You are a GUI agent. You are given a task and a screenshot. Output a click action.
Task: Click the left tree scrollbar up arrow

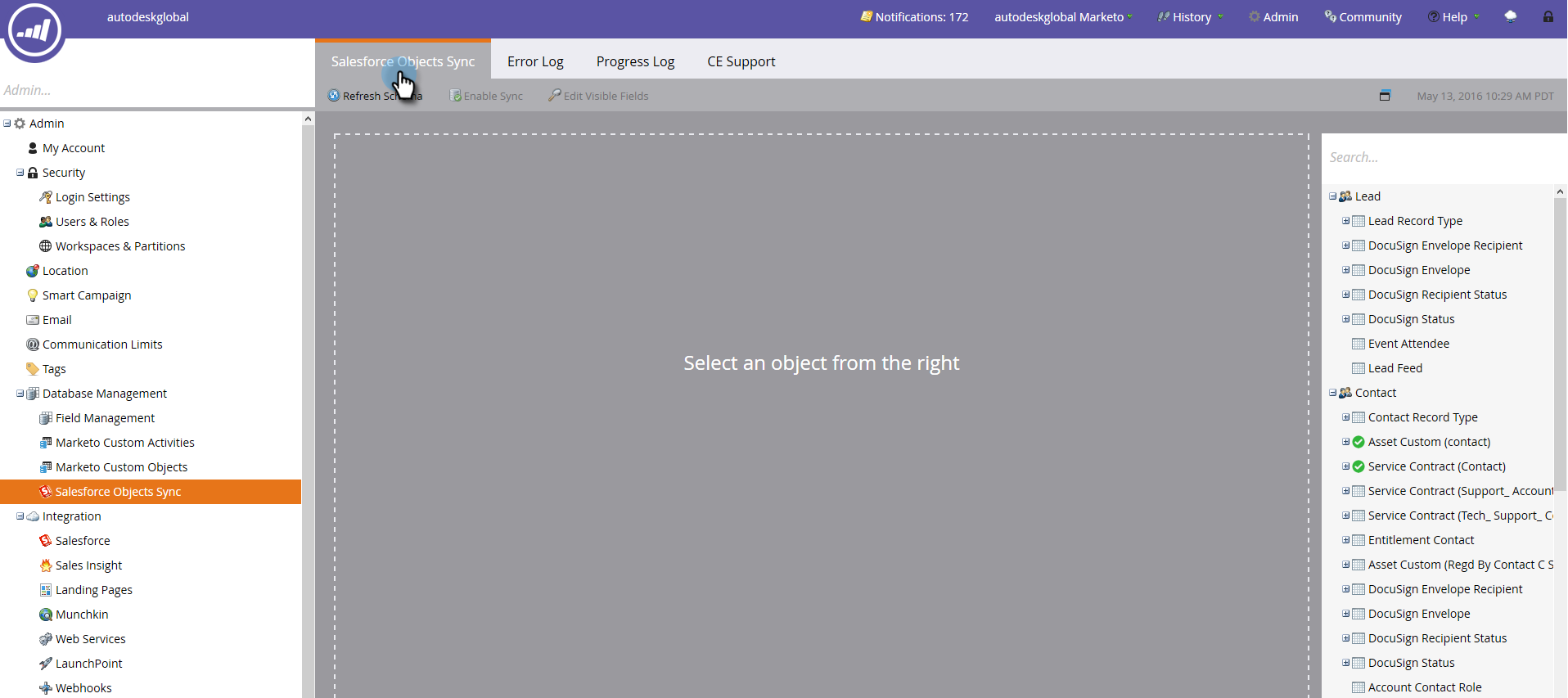(308, 119)
